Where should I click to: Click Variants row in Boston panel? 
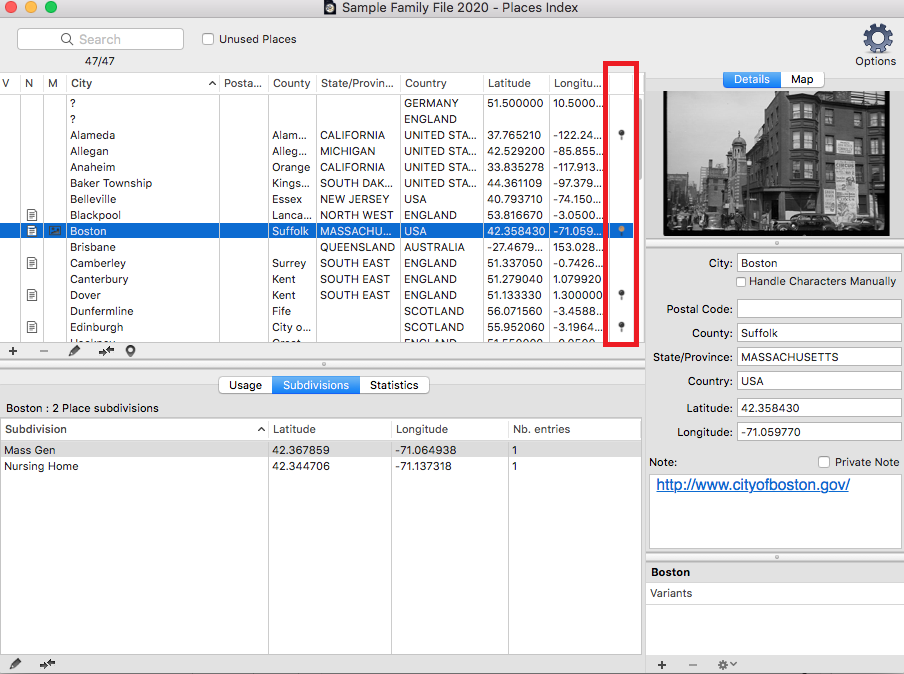(x=774, y=593)
